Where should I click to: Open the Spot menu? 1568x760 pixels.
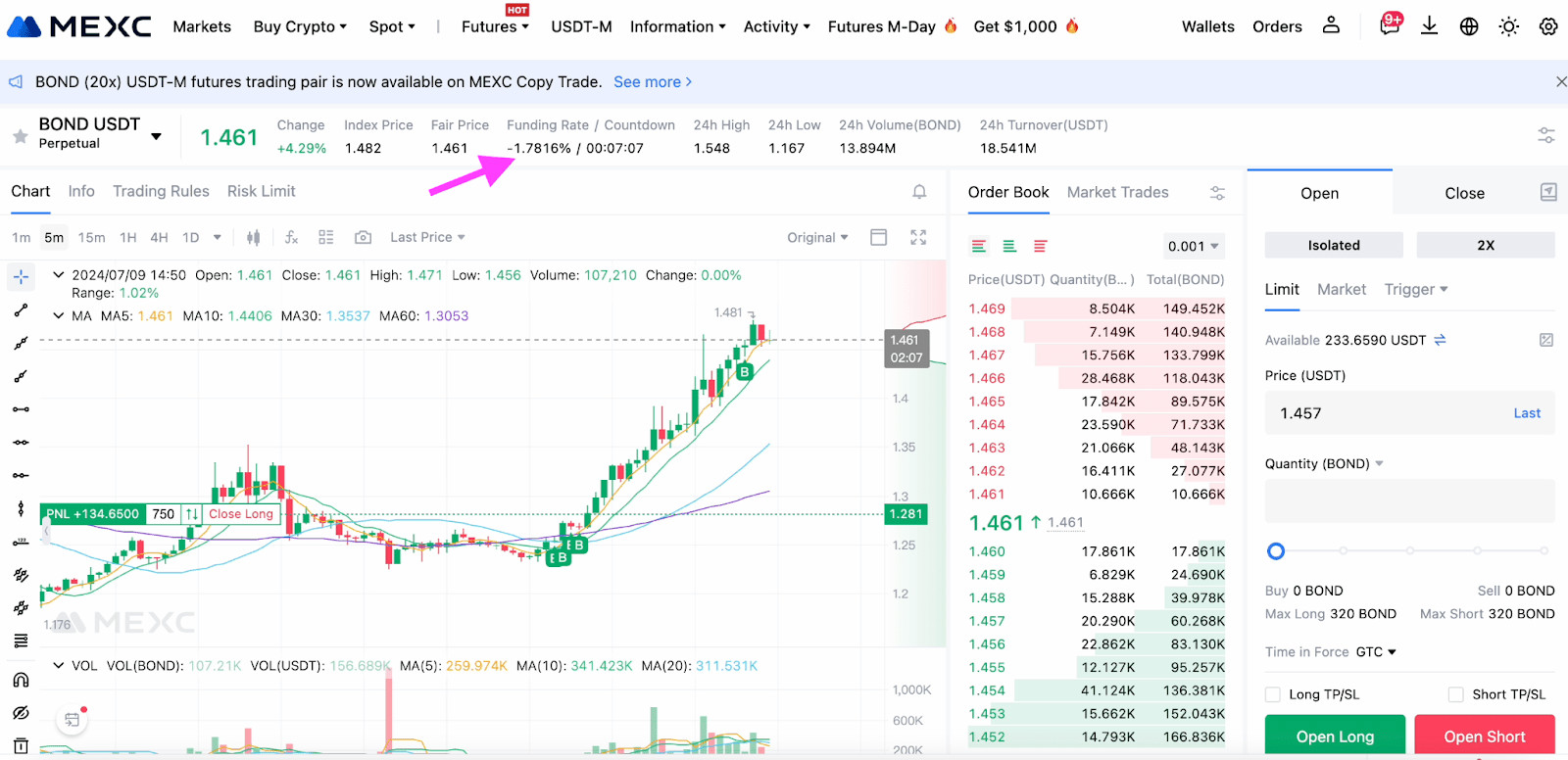pos(392,26)
